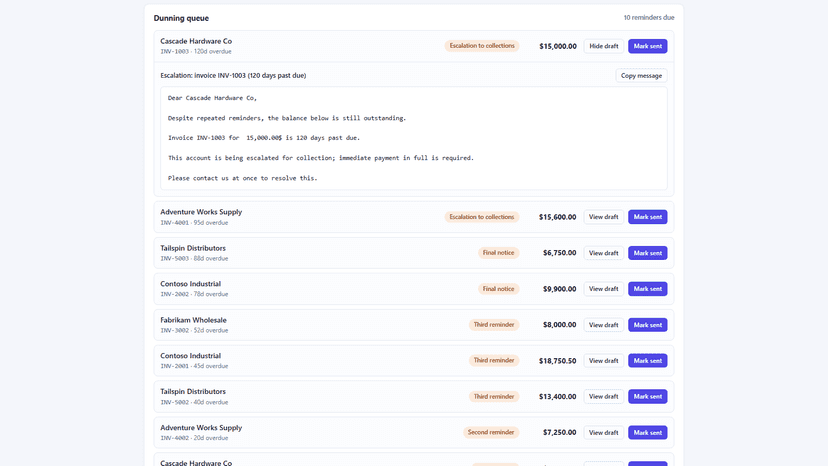Click Second reminder badge for Adventure Works Supply

tap(491, 432)
